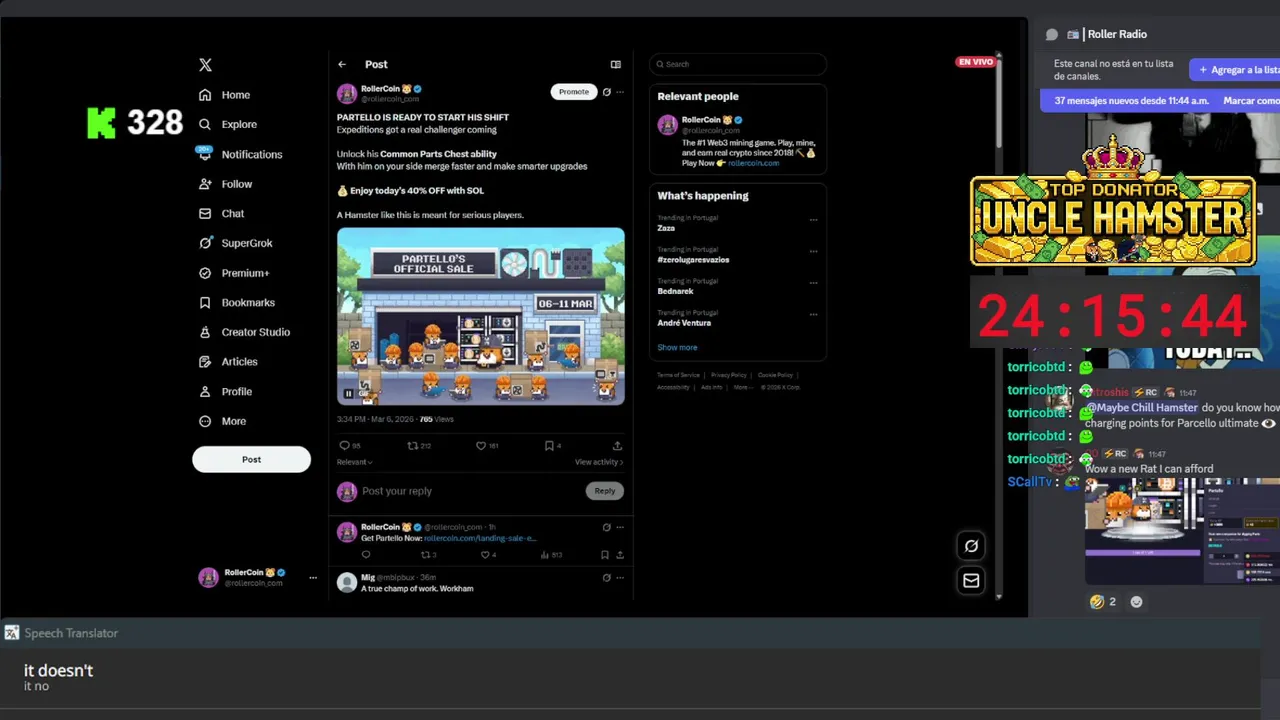Screen dimensions: 1280x720
Task: Pause the GIF in the post image
Action: [x=349, y=394]
